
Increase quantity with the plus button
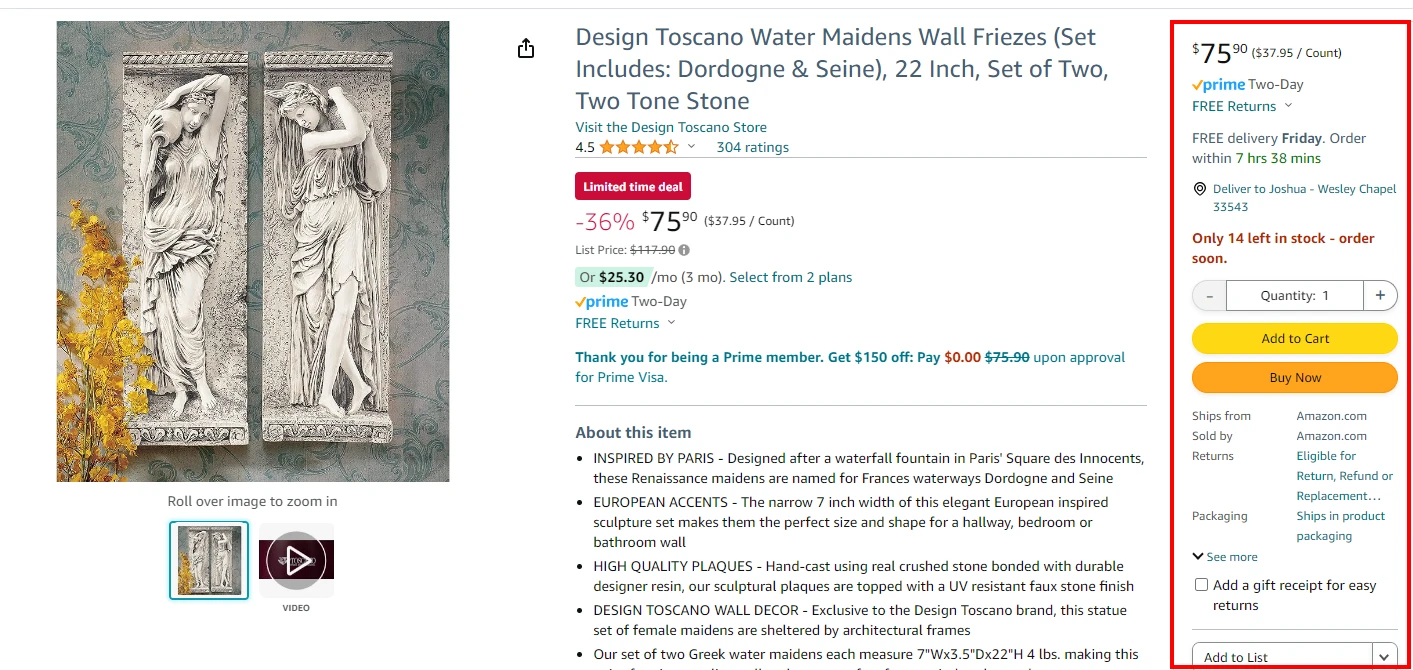[1380, 296]
